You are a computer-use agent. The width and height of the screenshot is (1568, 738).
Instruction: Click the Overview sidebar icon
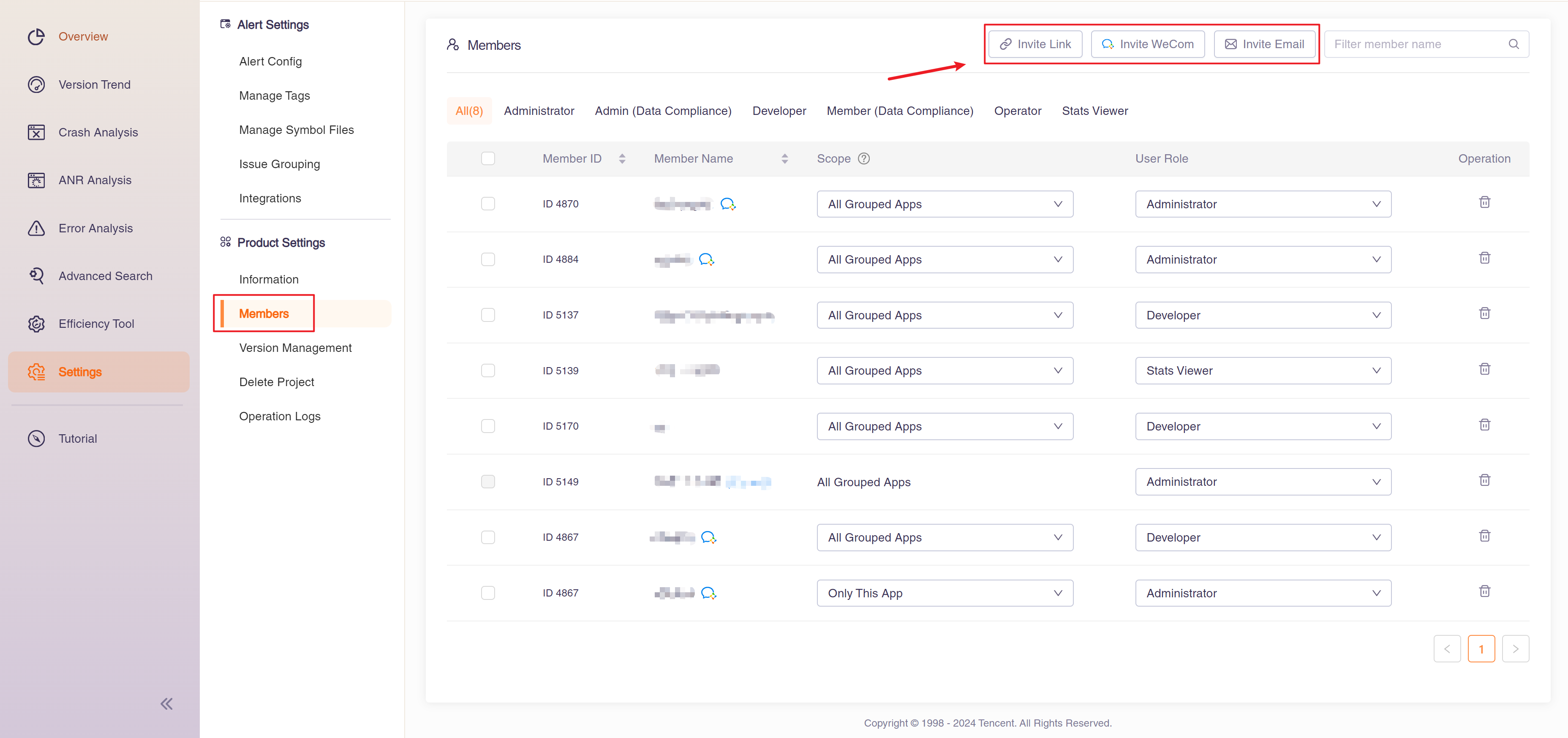click(x=35, y=35)
